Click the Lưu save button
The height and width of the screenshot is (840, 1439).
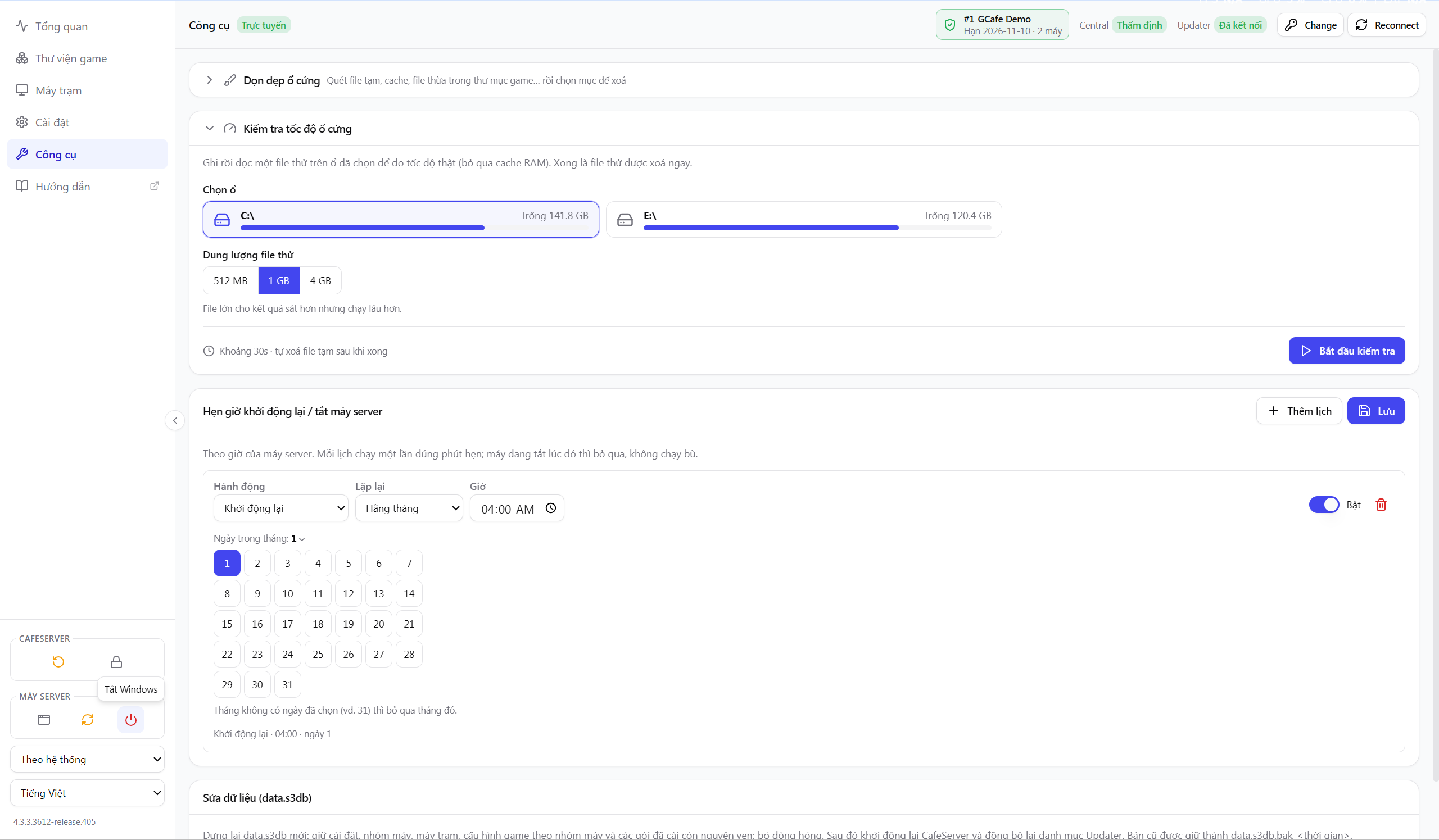click(x=1375, y=411)
